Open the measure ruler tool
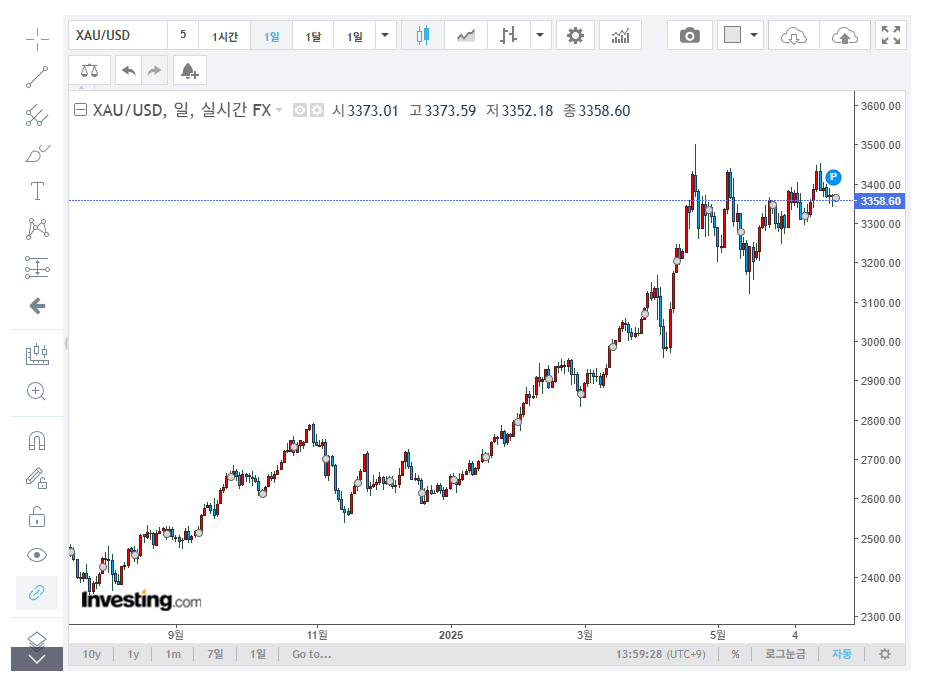 [37, 354]
